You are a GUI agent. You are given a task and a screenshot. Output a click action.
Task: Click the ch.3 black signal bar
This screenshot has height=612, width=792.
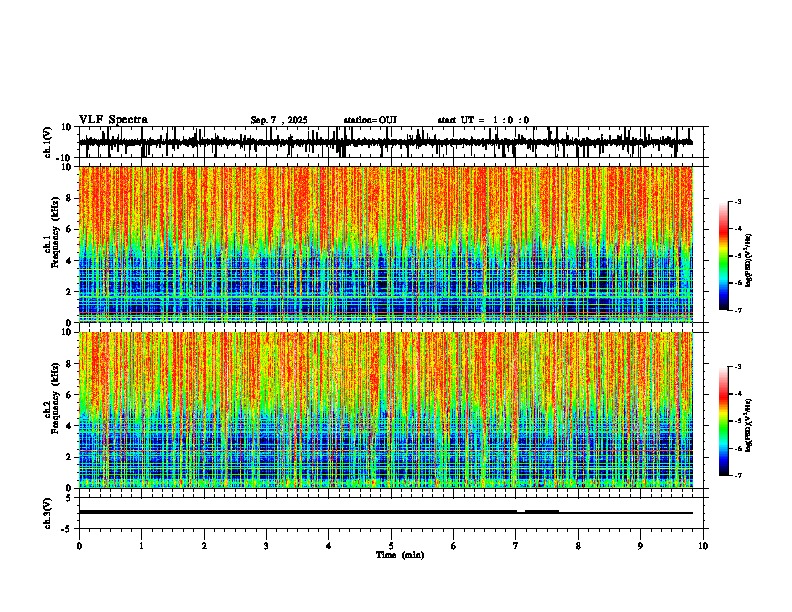pyautogui.click(x=386, y=512)
